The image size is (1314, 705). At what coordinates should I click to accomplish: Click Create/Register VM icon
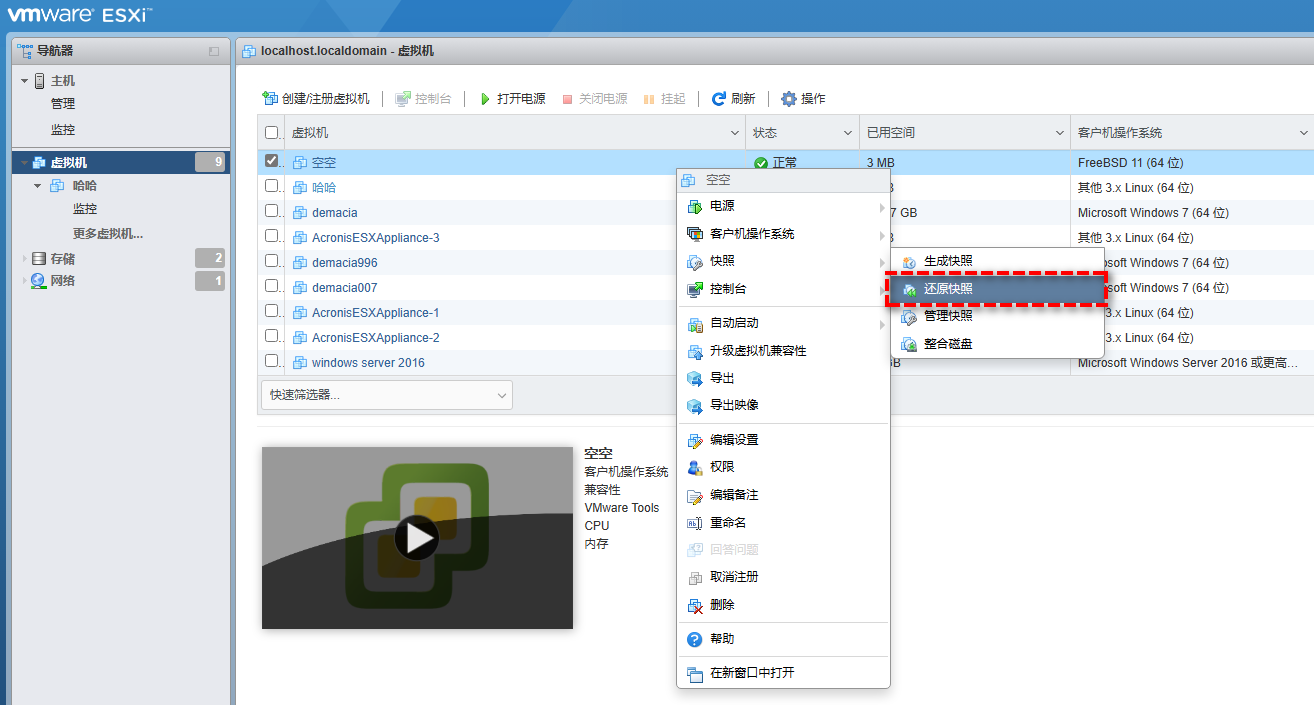pos(269,99)
